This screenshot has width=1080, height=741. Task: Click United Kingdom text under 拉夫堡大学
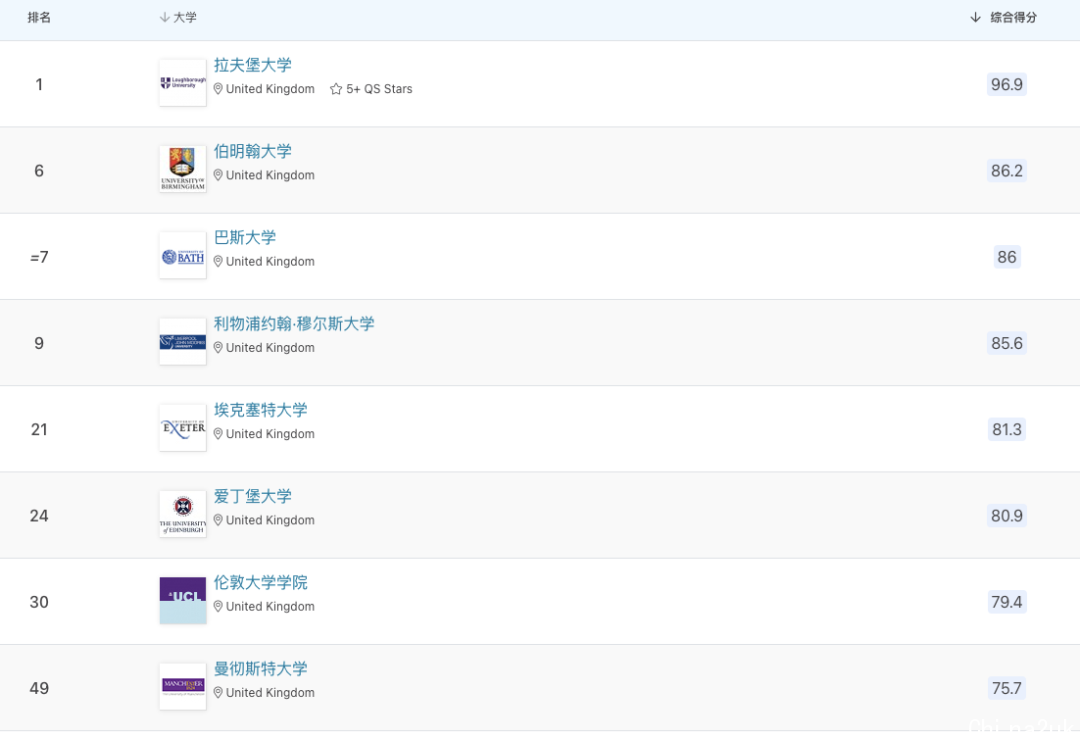[x=270, y=89]
